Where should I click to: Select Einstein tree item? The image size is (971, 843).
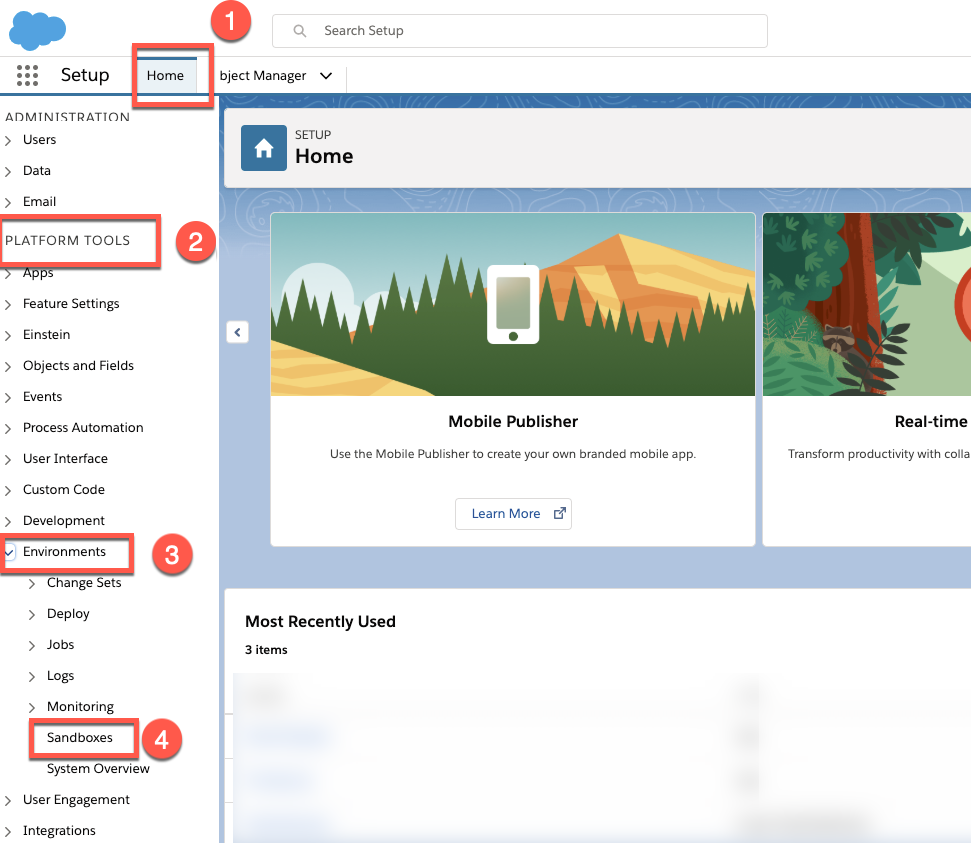click(x=46, y=334)
